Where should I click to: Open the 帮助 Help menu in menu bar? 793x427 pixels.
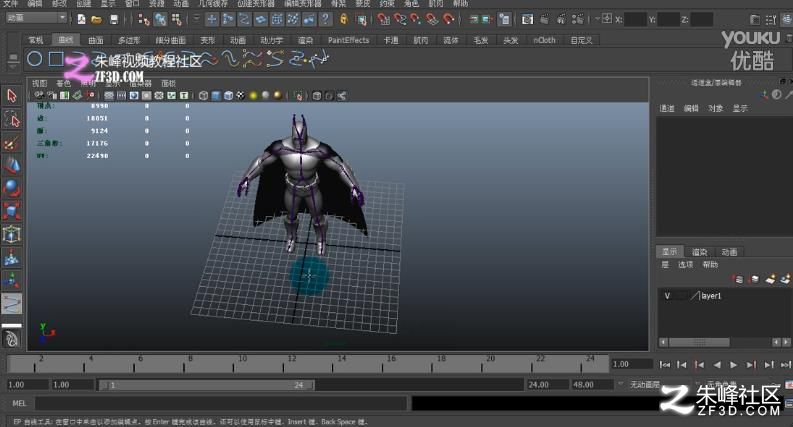(x=460, y=4)
